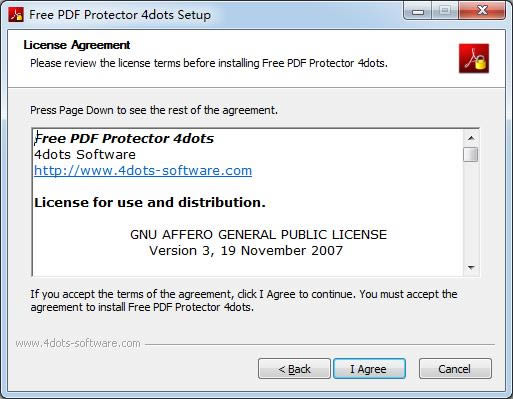Click the scrollbar down arrow in the license box
Viewport: 513px width, 399px height.
pyautogui.click(x=471, y=267)
